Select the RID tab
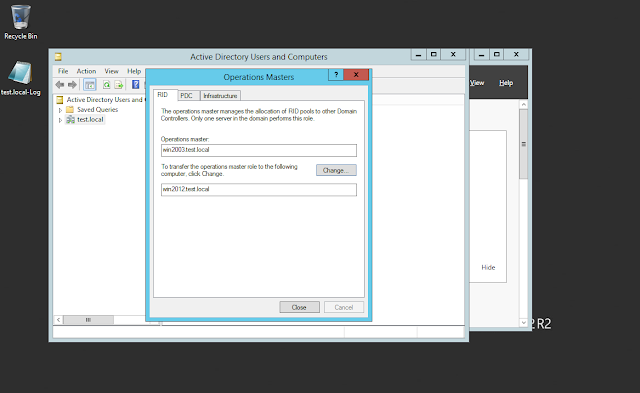Screen dimensions: 640x393 point(165,95)
